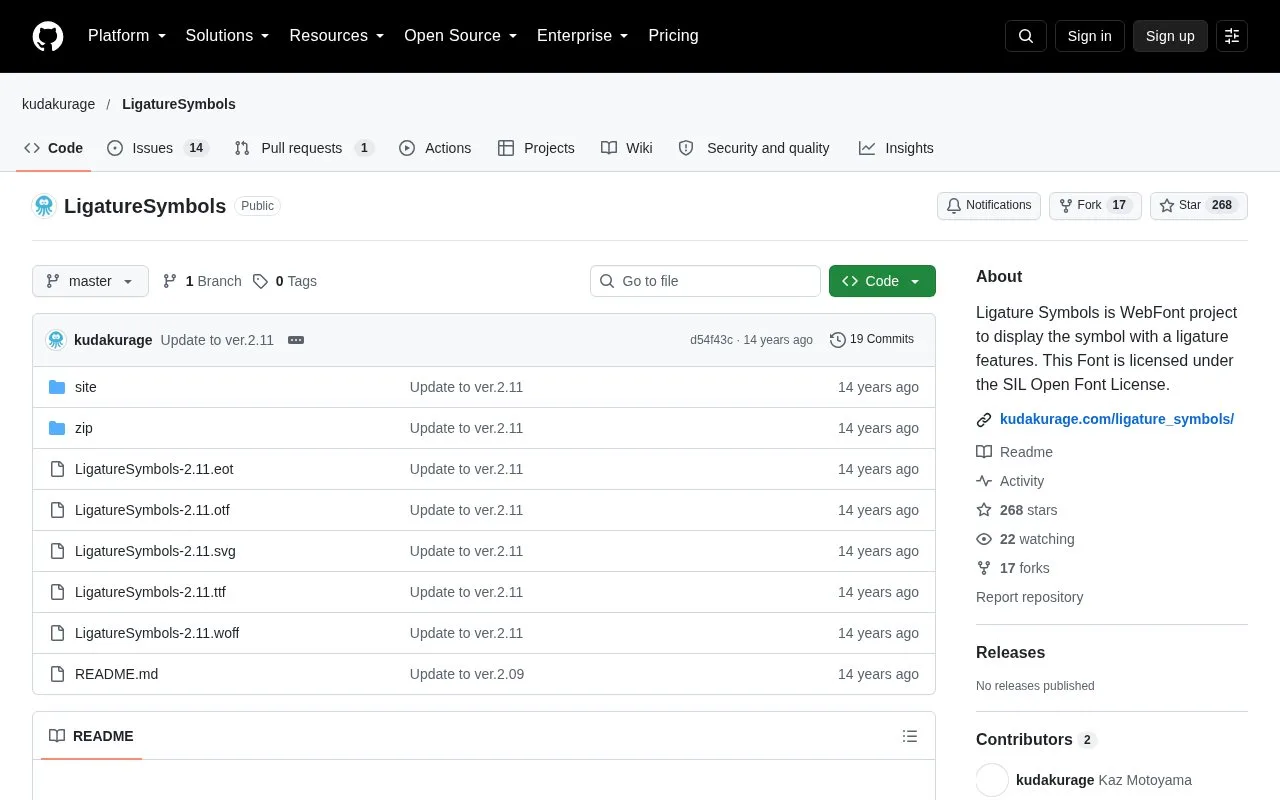Click the Sign up button

1170,36
